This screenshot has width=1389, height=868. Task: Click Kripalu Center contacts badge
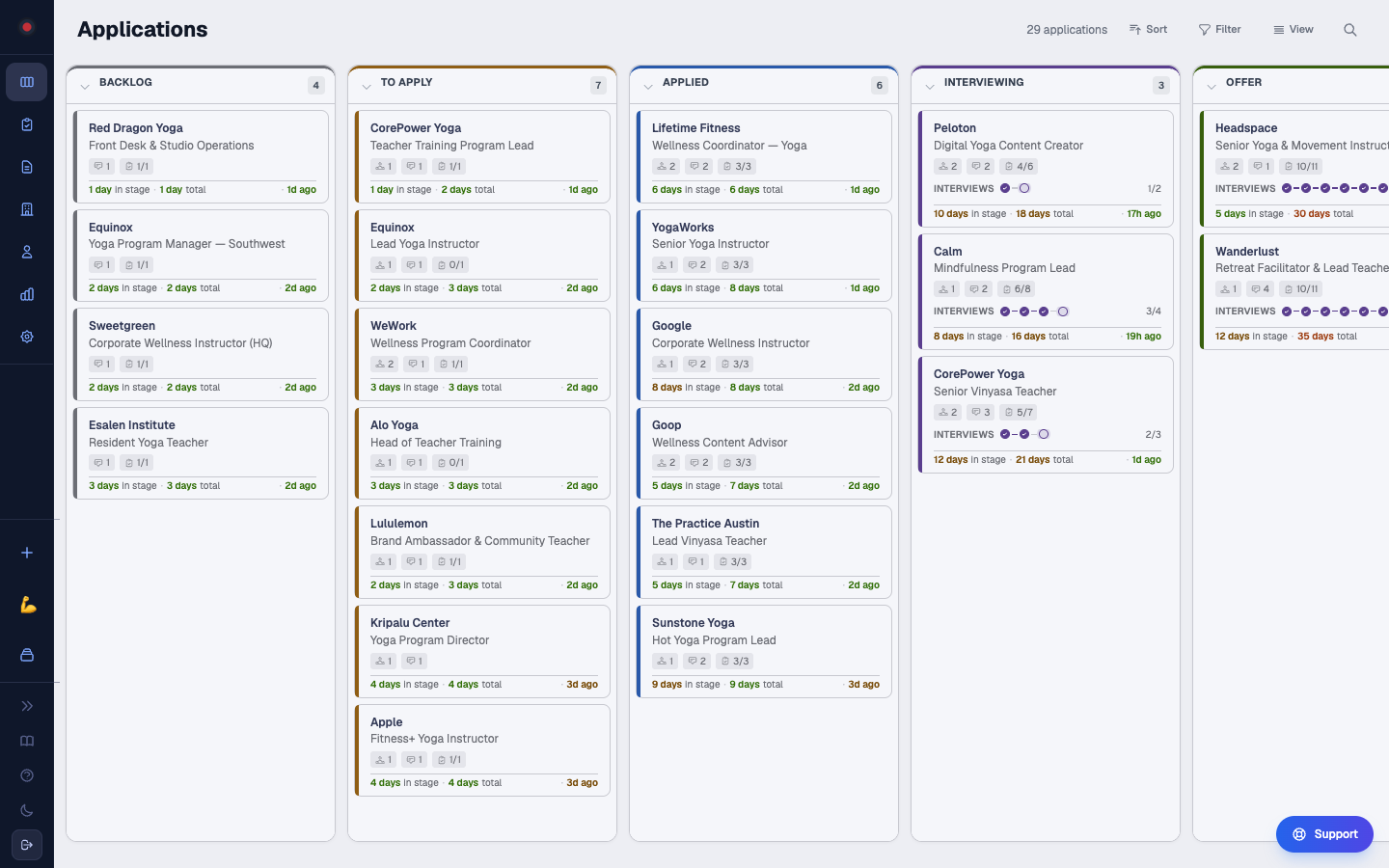point(383,661)
